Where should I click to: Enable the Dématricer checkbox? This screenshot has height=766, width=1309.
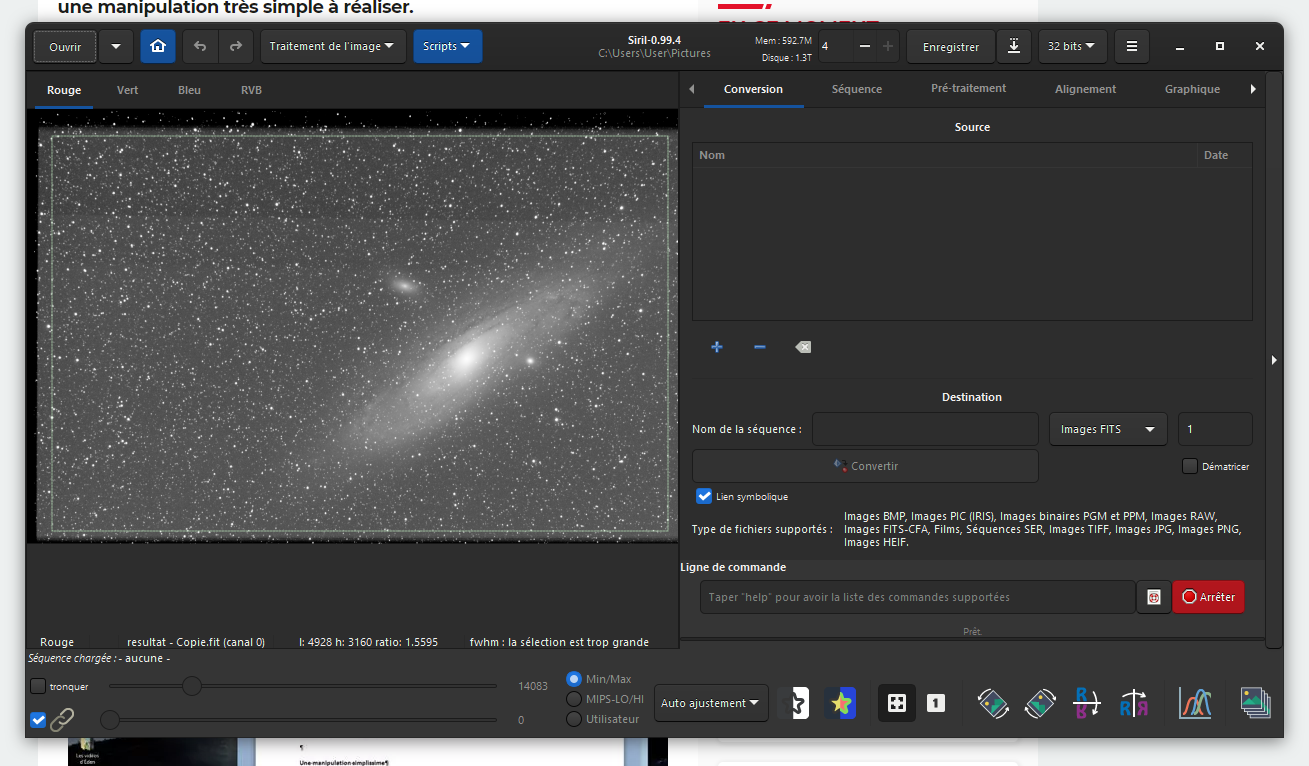click(1190, 466)
